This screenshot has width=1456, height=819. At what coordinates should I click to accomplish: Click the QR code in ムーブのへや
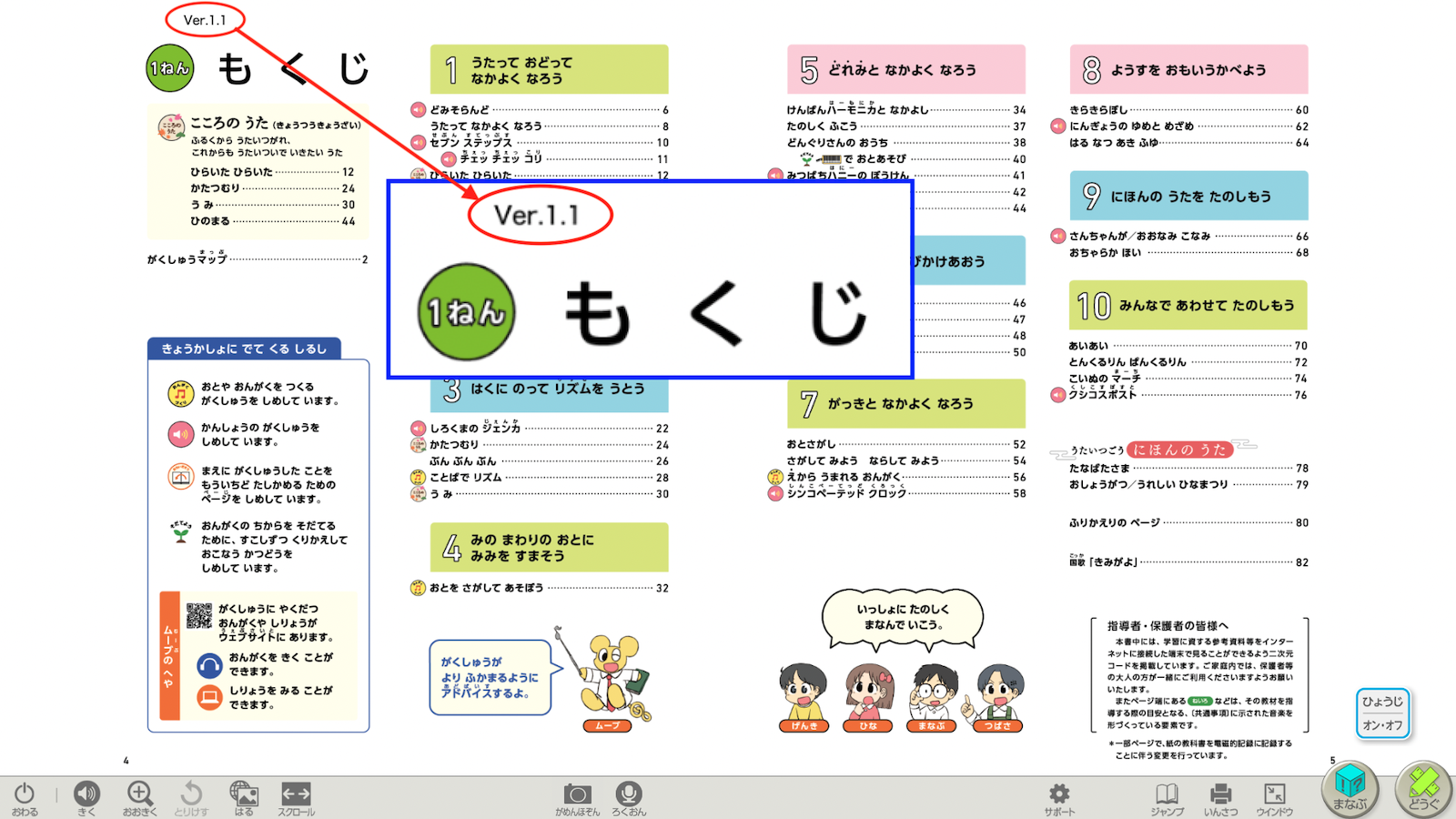(x=199, y=616)
